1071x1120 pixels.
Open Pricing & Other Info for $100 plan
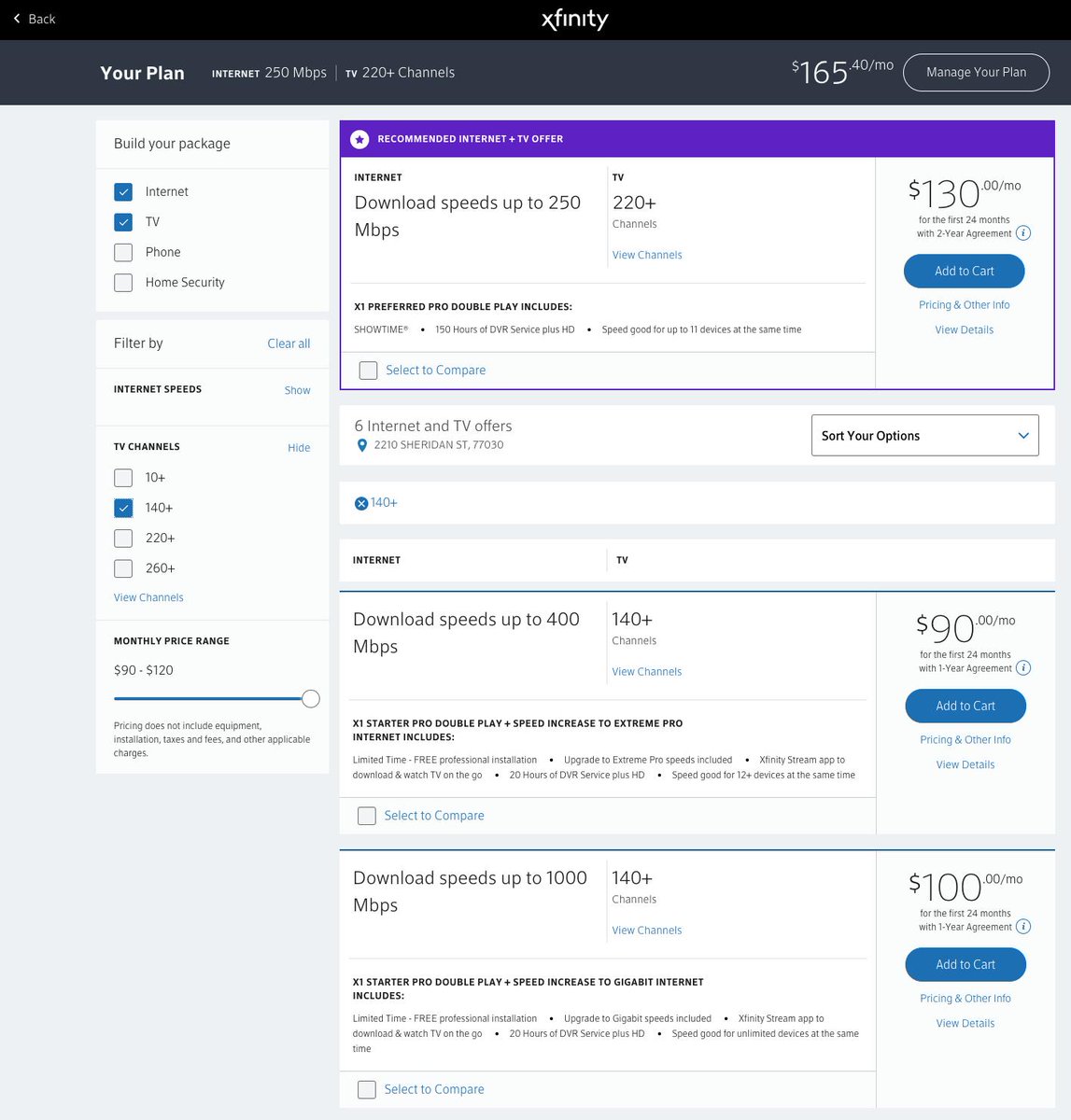click(965, 999)
